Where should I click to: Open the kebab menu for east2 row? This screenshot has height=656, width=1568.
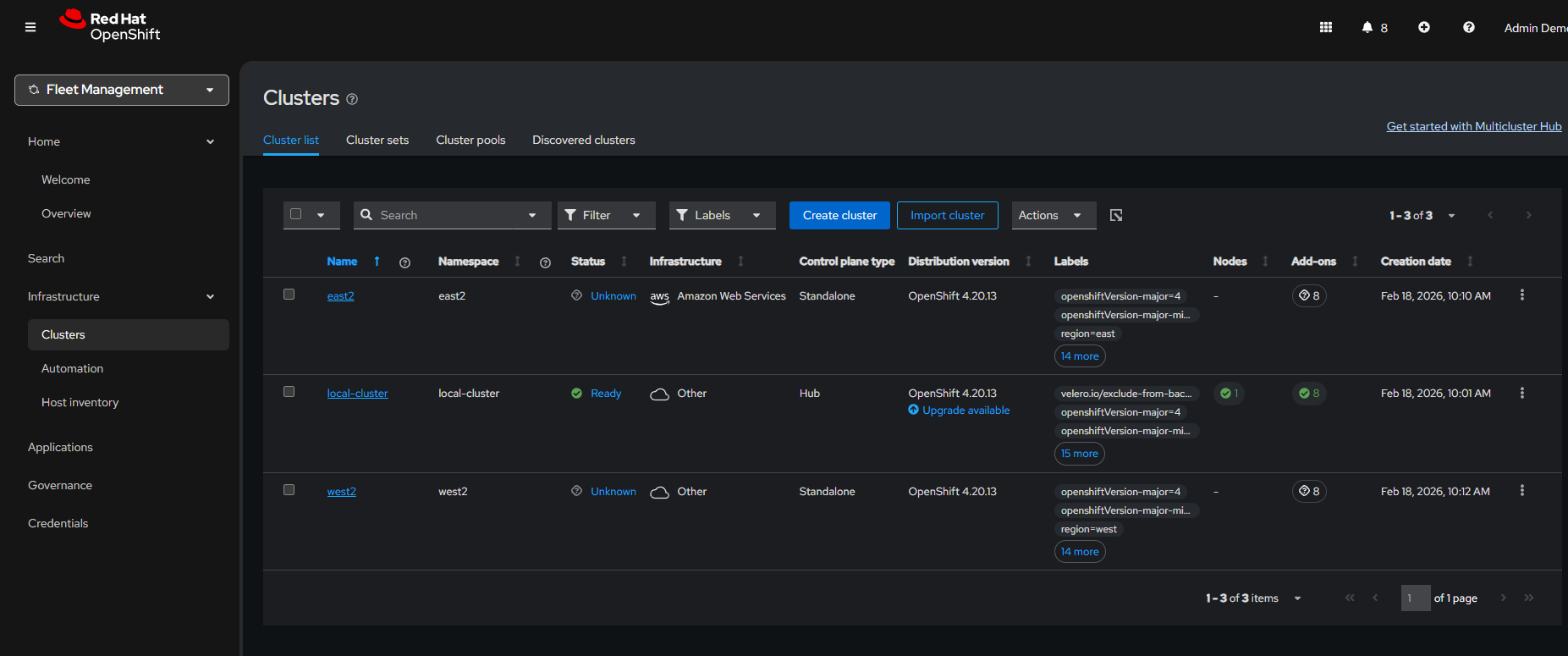[x=1521, y=295]
